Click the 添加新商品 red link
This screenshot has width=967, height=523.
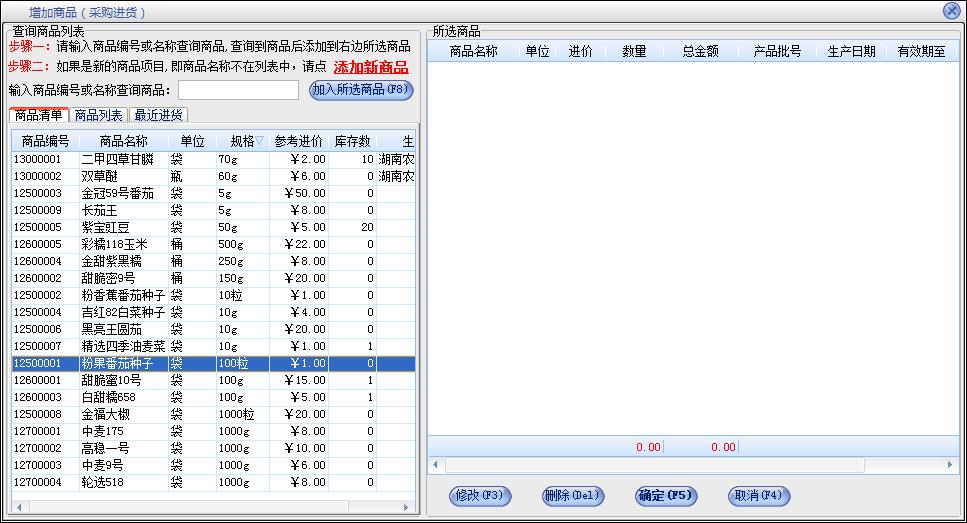370,68
